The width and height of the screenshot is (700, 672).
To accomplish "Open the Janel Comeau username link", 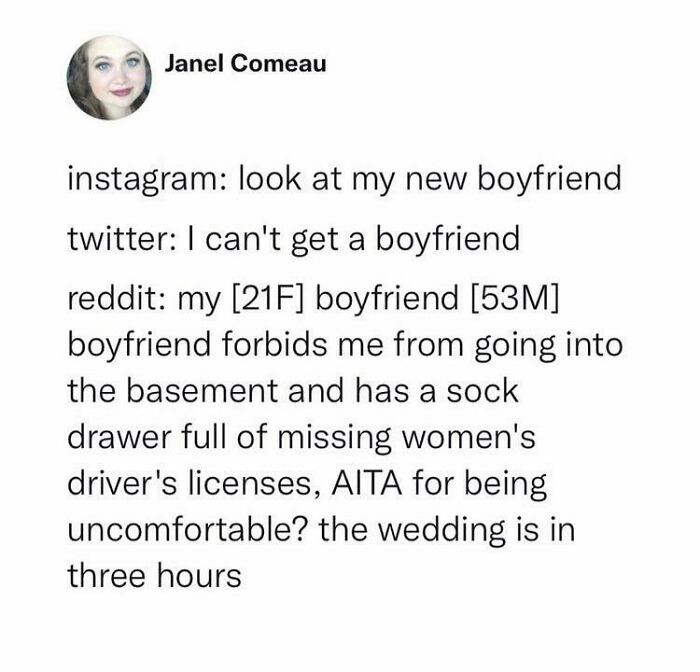I will 230,63.
